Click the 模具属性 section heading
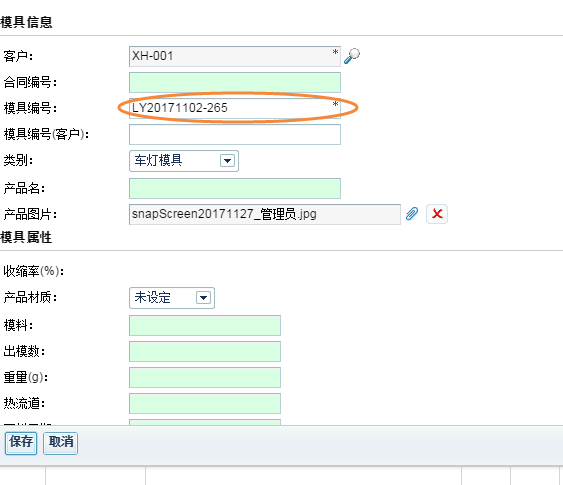 pyautogui.click(x=26, y=237)
